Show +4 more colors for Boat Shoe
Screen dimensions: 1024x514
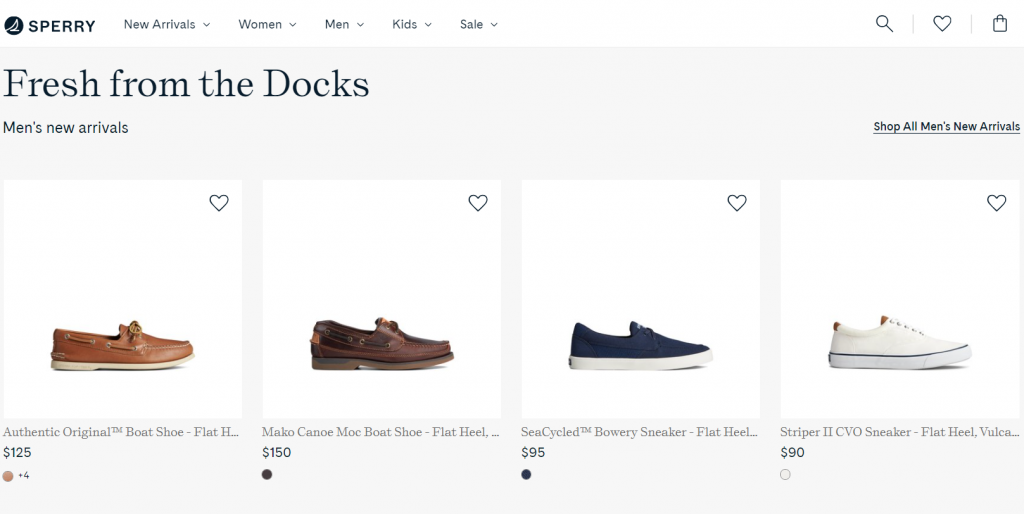[24, 475]
